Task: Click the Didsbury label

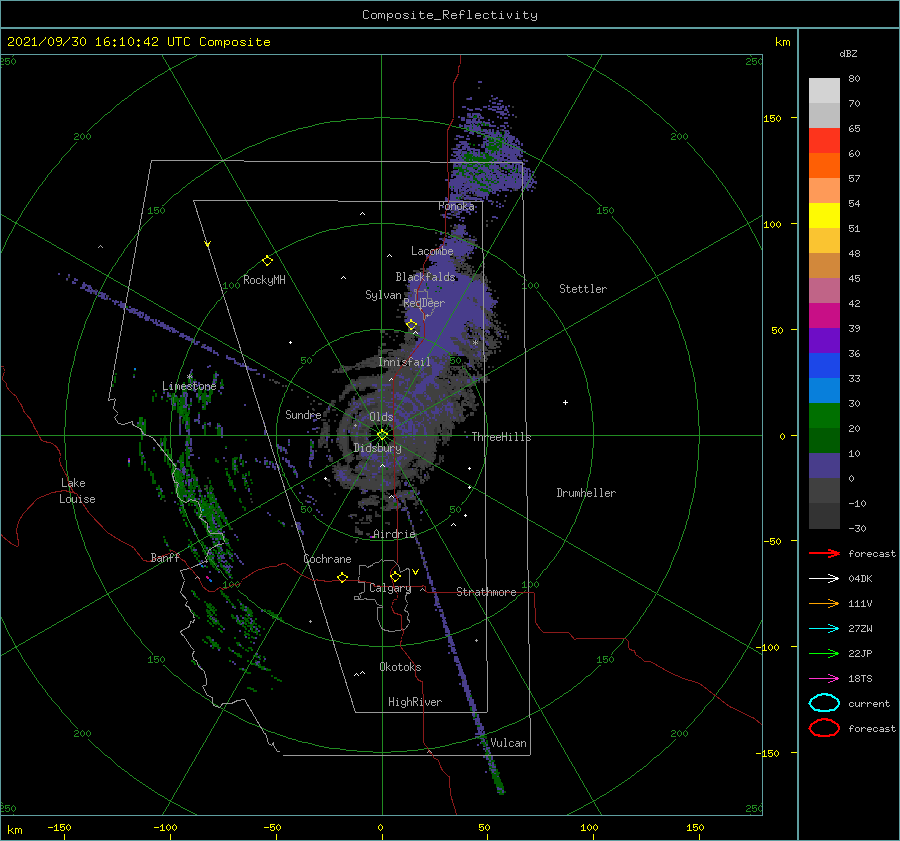Action: click(377, 448)
